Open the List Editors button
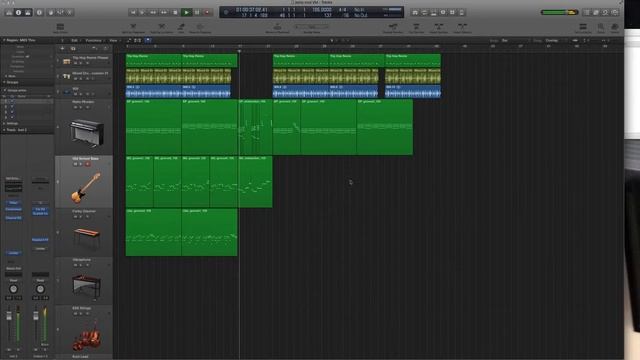 click(587, 13)
